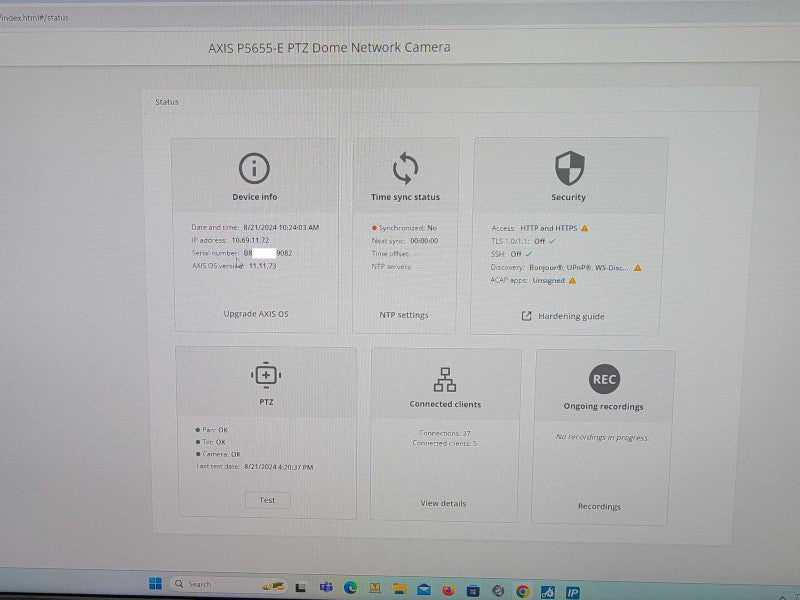Click the Status panel heading
Screen dimensions: 800x600
coord(167,102)
